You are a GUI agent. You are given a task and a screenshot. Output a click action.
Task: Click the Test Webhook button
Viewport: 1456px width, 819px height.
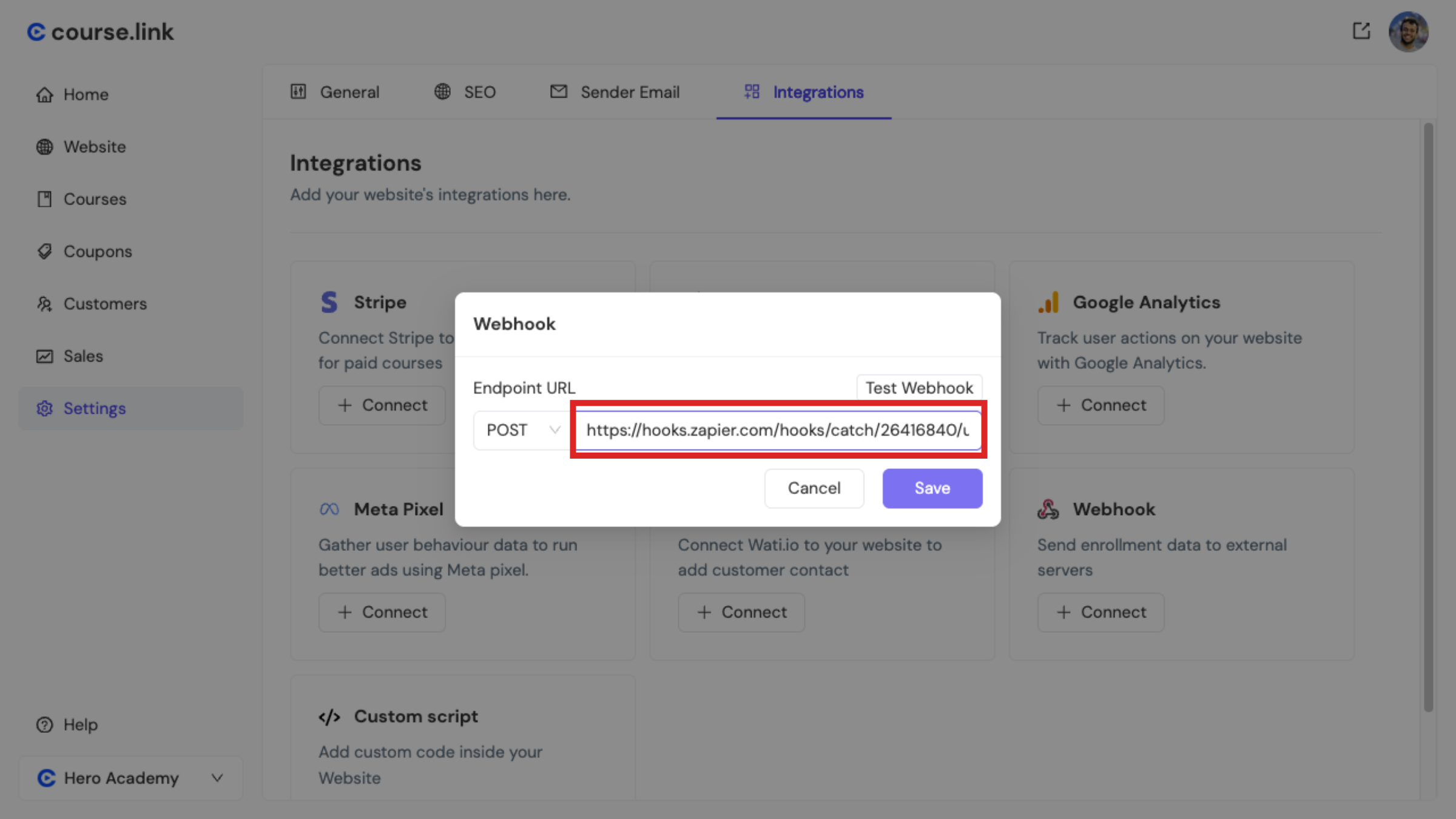coord(919,388)
